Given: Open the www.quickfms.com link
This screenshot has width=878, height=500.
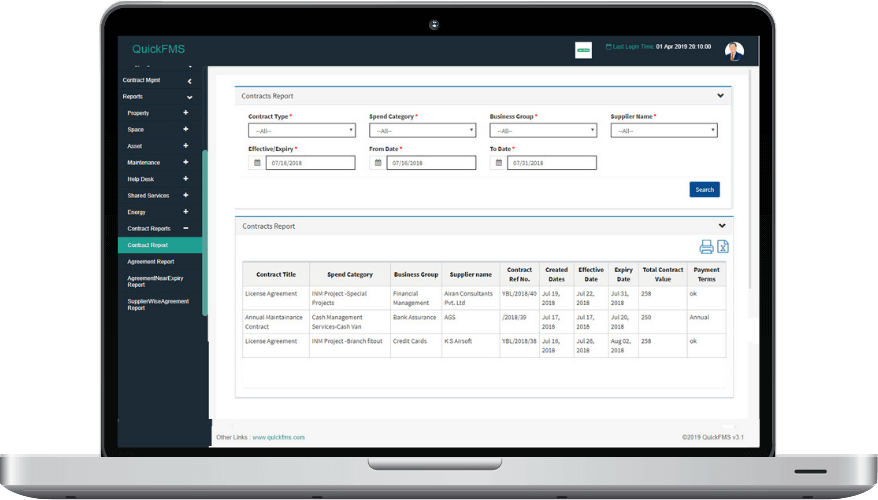Looking at the screenshot, I should (278, 437).
